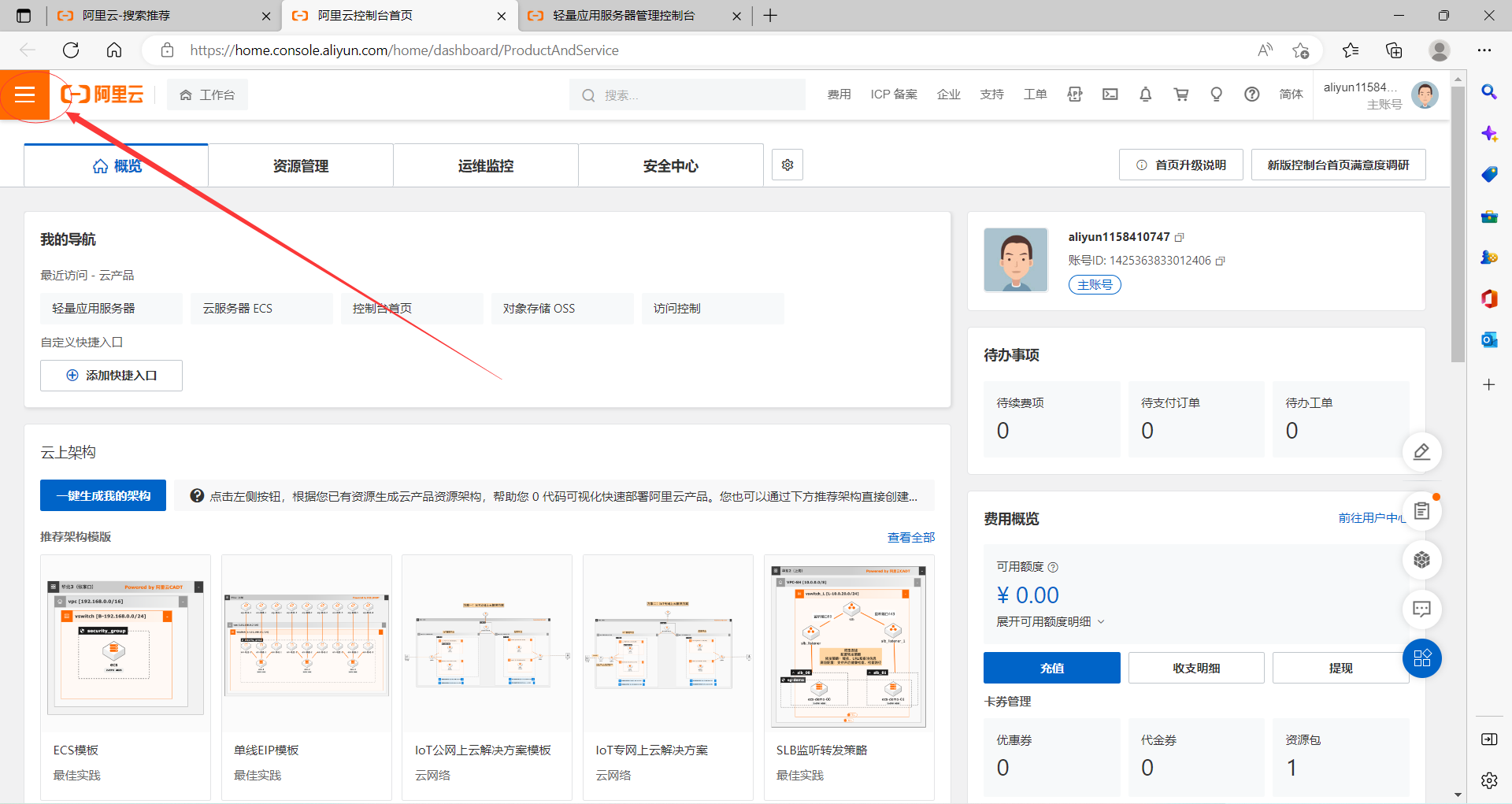Open the ICP 备案 menu
The image size is (1512, 804).
[894, 94]
